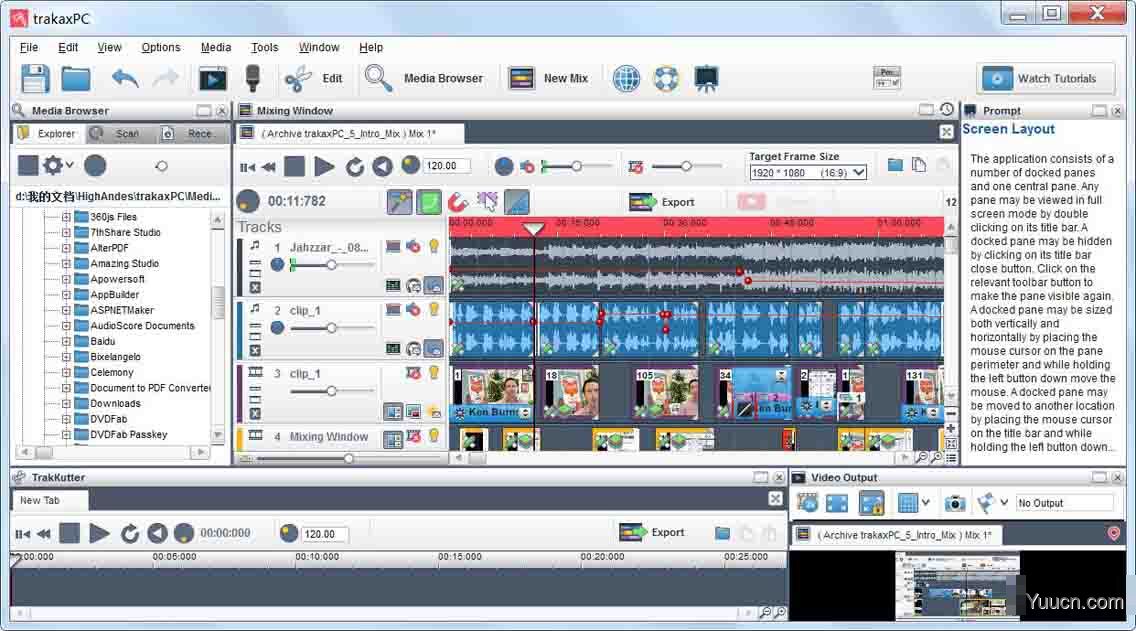Click the scissors Edit tool icon
Image resolution: width=1136 pixels, height=631 pixels.
click(x=298, y=78)
